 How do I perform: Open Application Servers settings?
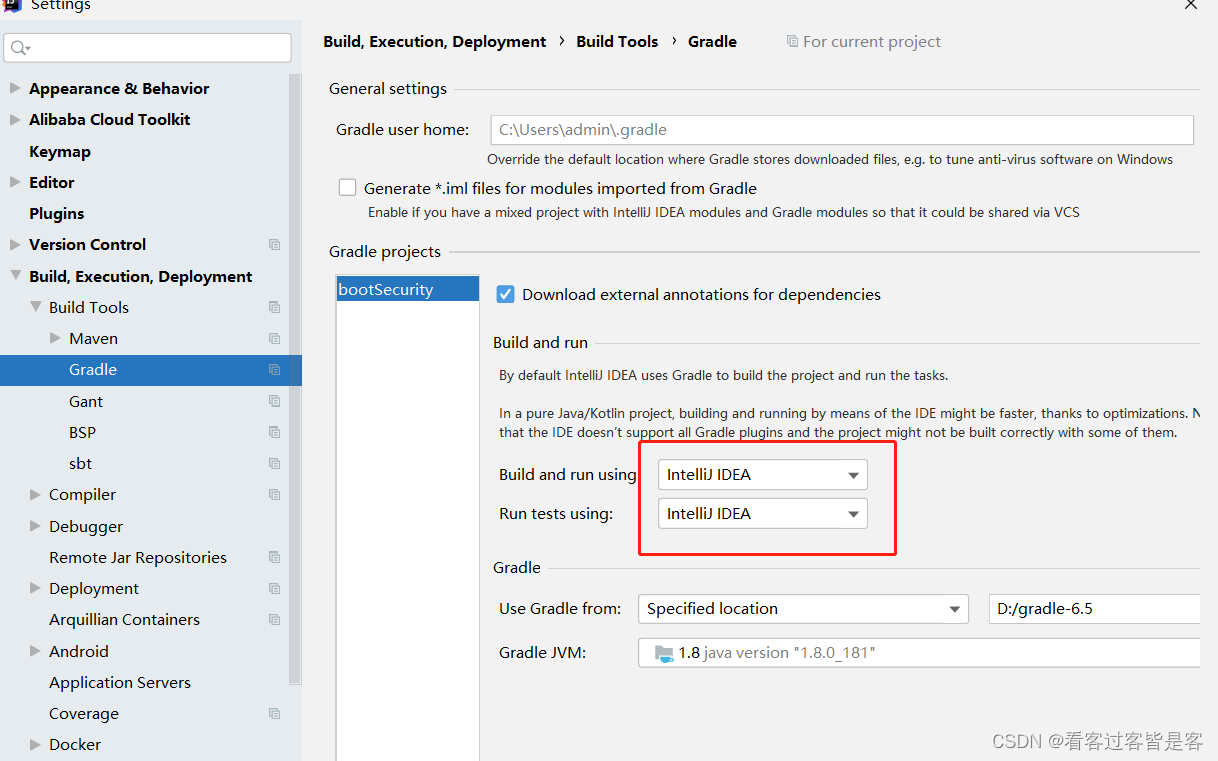point(120,682)
